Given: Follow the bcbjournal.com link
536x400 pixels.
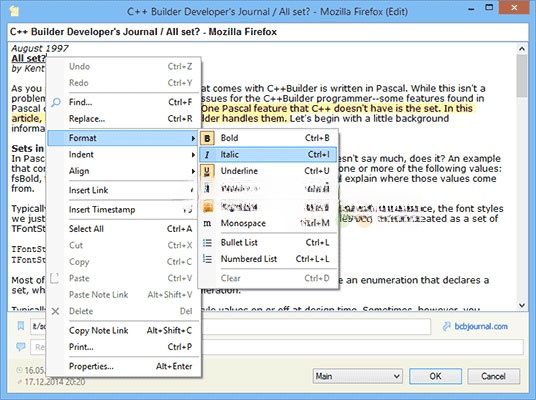Looking at the screenshot, I should click(x=481, y=326).
